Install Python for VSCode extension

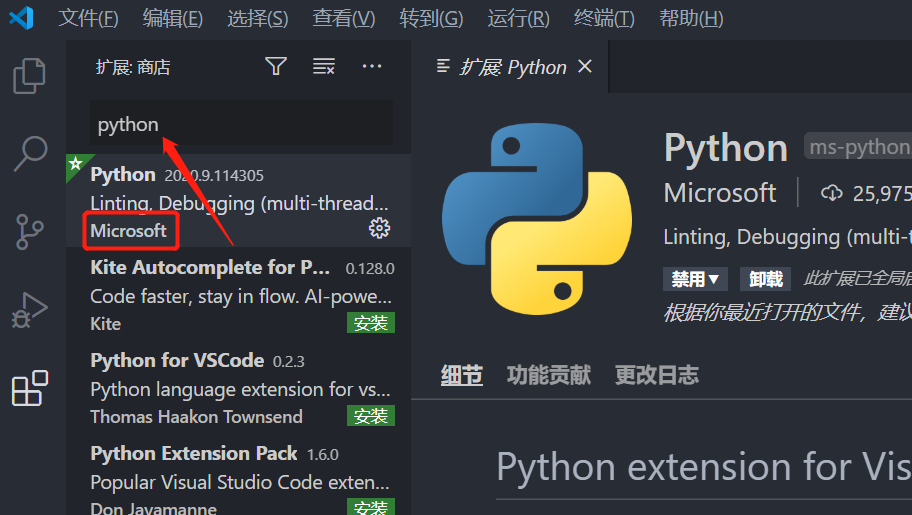370,416
